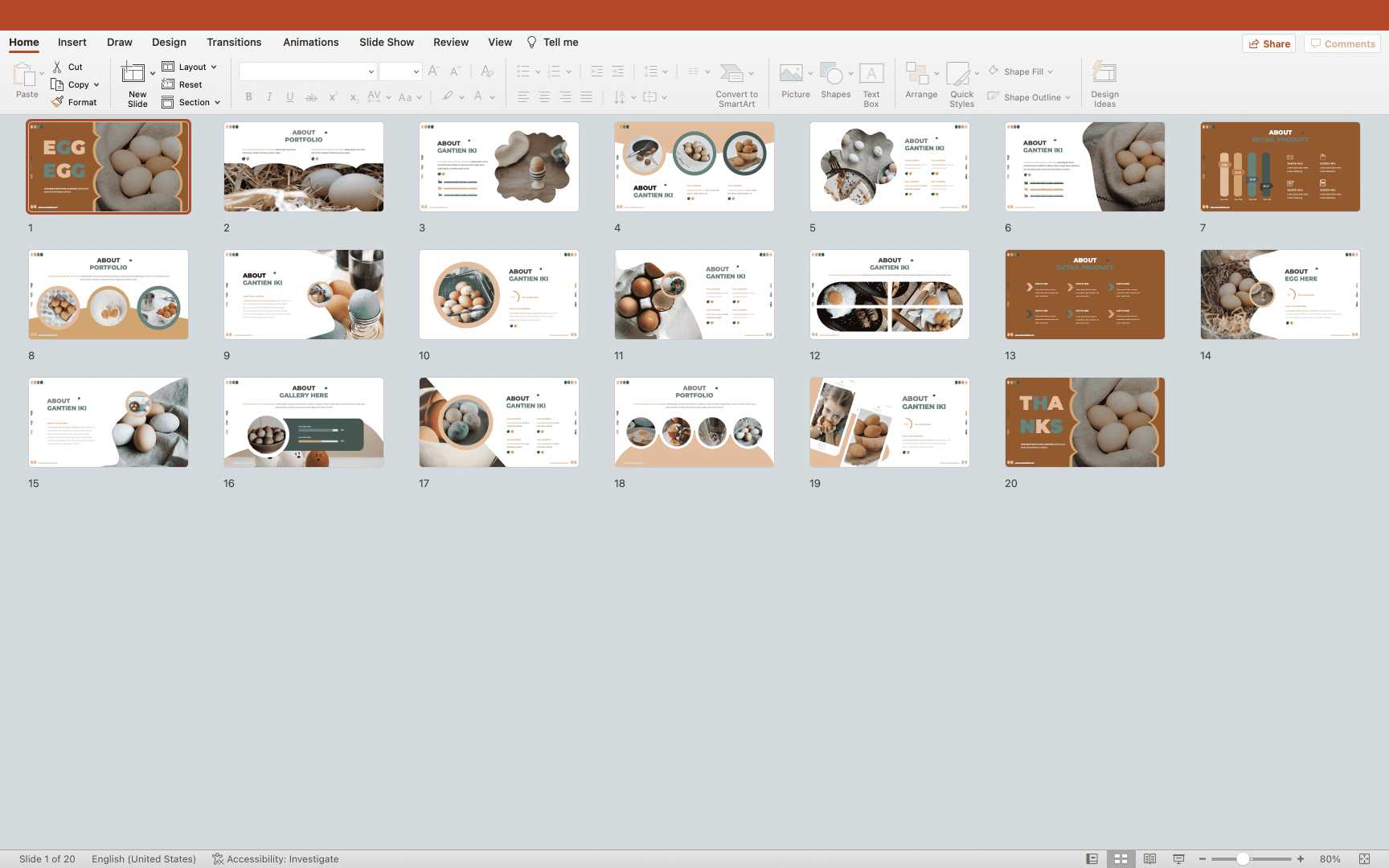Open the Section dropdown menu
1389x868 pixels.
pos(217,103)
